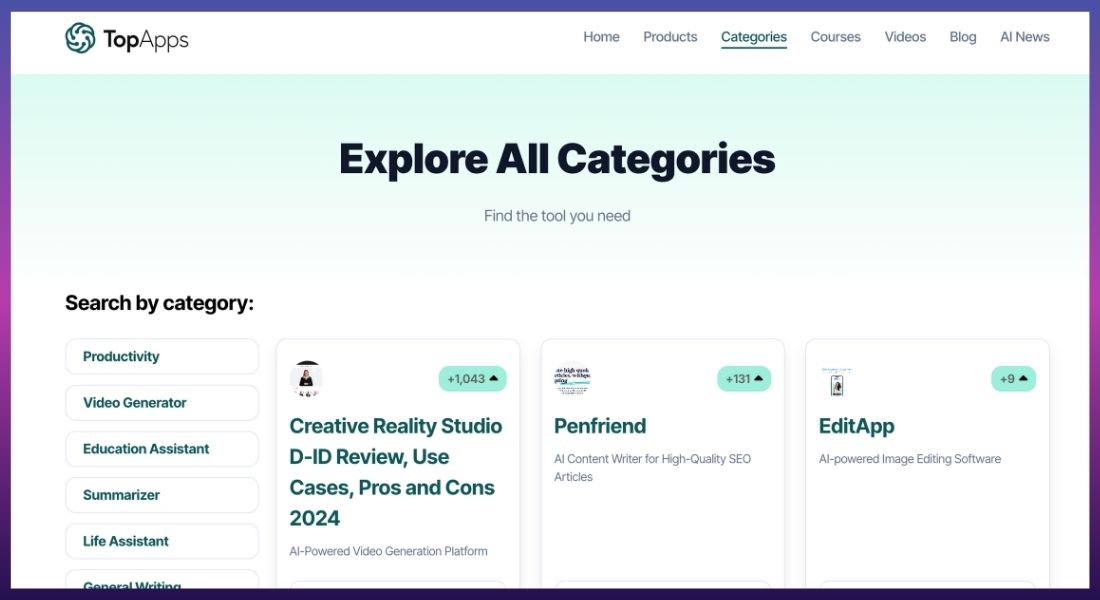The image size is (1100, 600).
Task: Upvote EditApp using the +9 badge
Action: (x=1013, y=379)
